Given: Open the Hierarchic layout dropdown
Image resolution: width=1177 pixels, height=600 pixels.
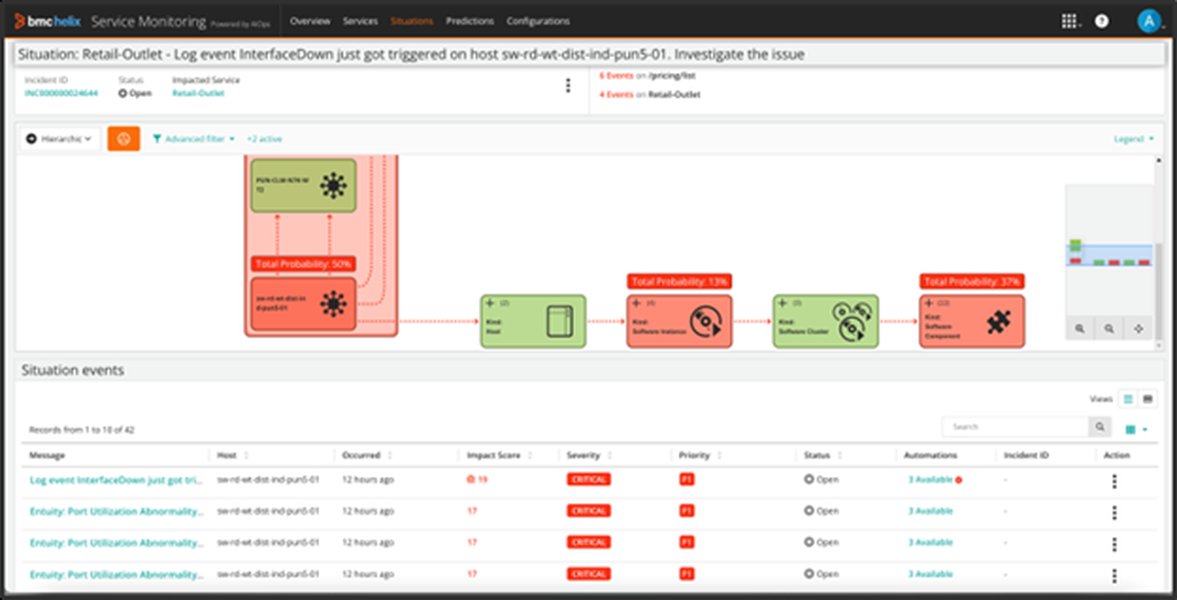Looking at the screenshot, I should tap(60, 139).
